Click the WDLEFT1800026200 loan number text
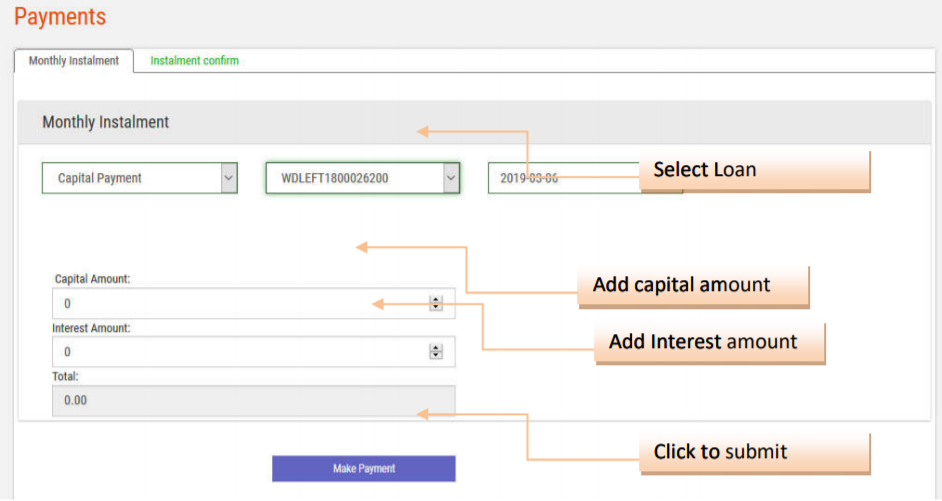 click(x=335, y=178)
